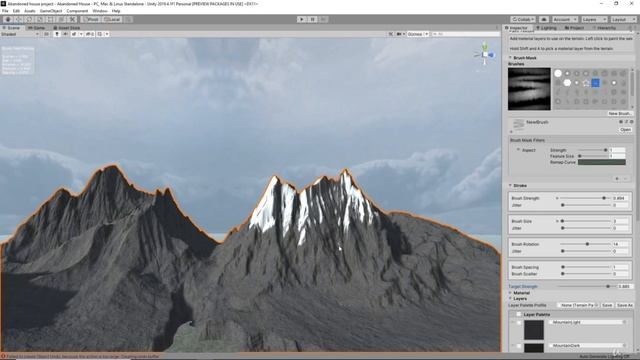Image resolution: width=640 pixels, height=360 pixels.
Task: Open the Shaded draw mode dropdown
Action: pyautogui.click(x=20, y=34)
